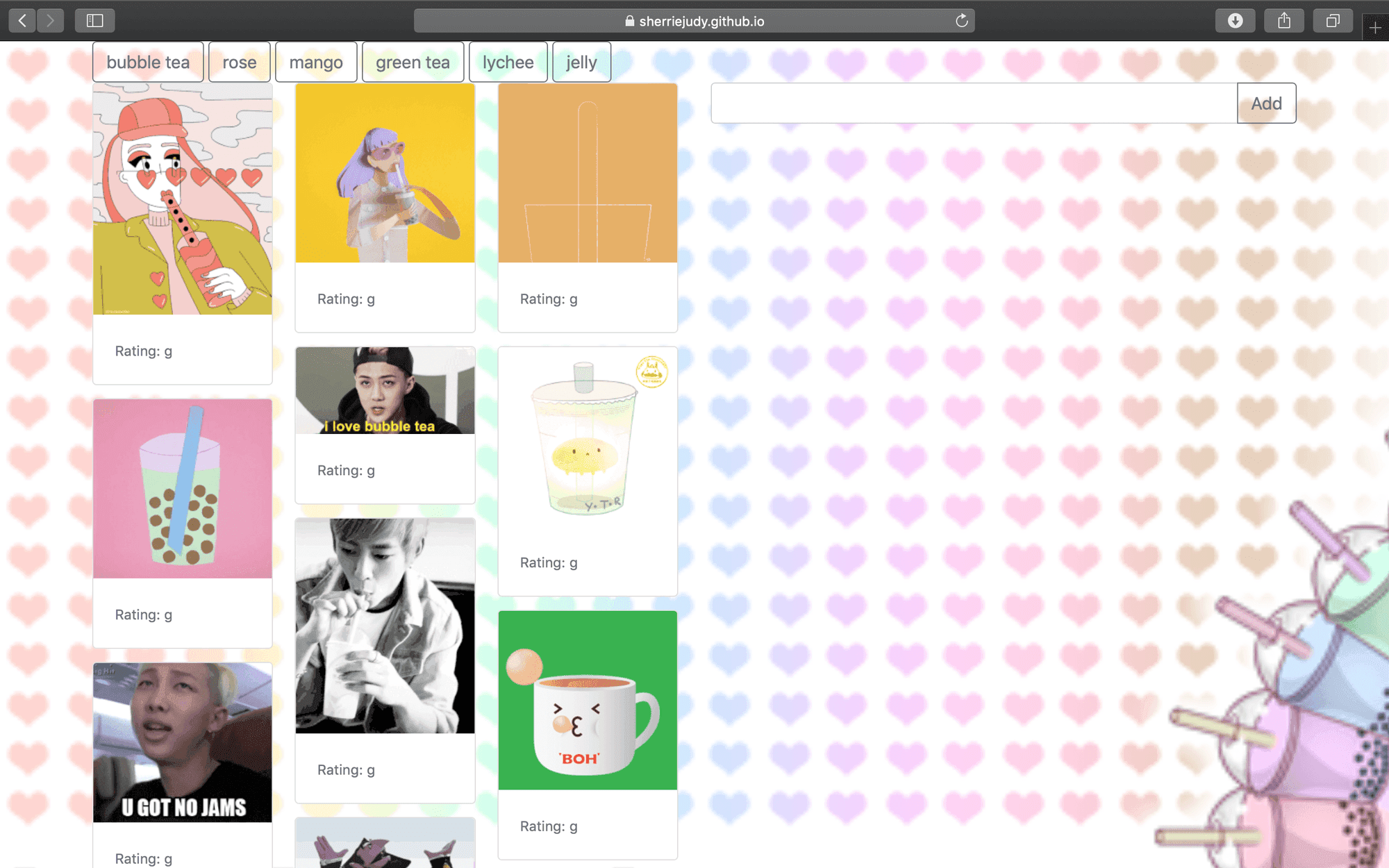Click rating text under black-and-white man GIF
Screen dimensions: 1389x868
[x=346, y=769]
